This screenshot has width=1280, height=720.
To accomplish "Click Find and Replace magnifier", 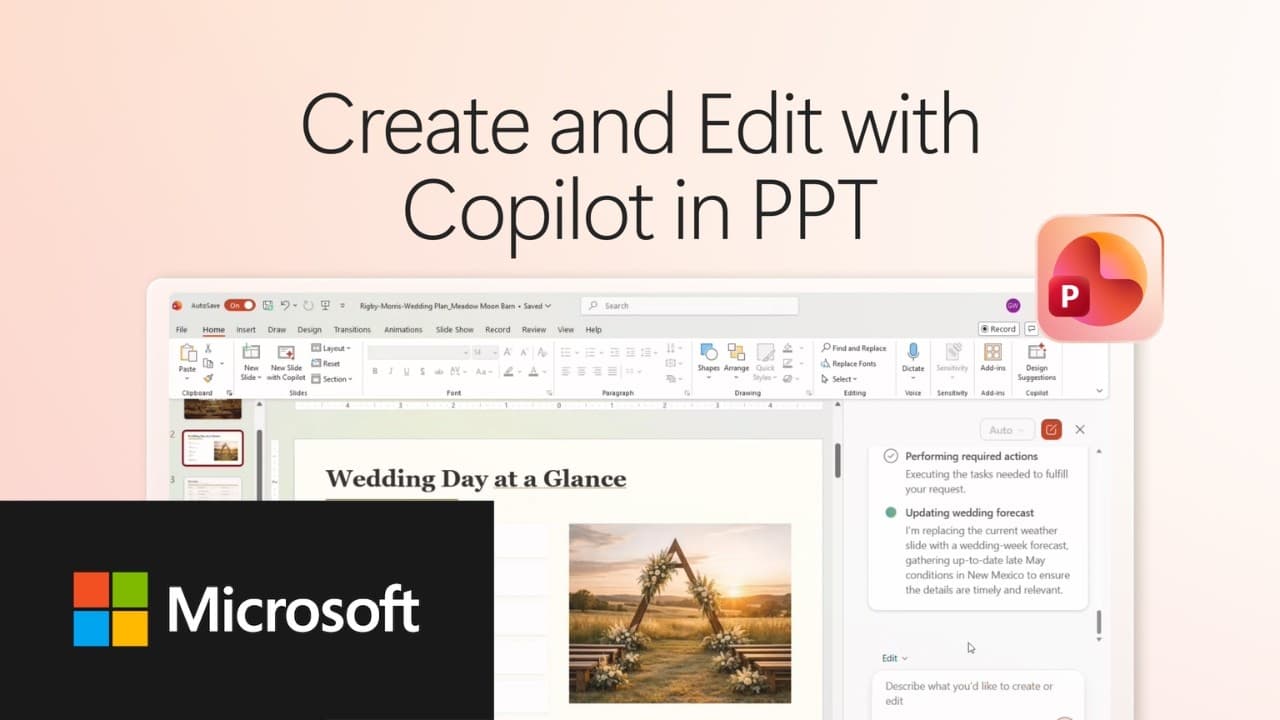I will pyautogui.click(x=826, y=348).
